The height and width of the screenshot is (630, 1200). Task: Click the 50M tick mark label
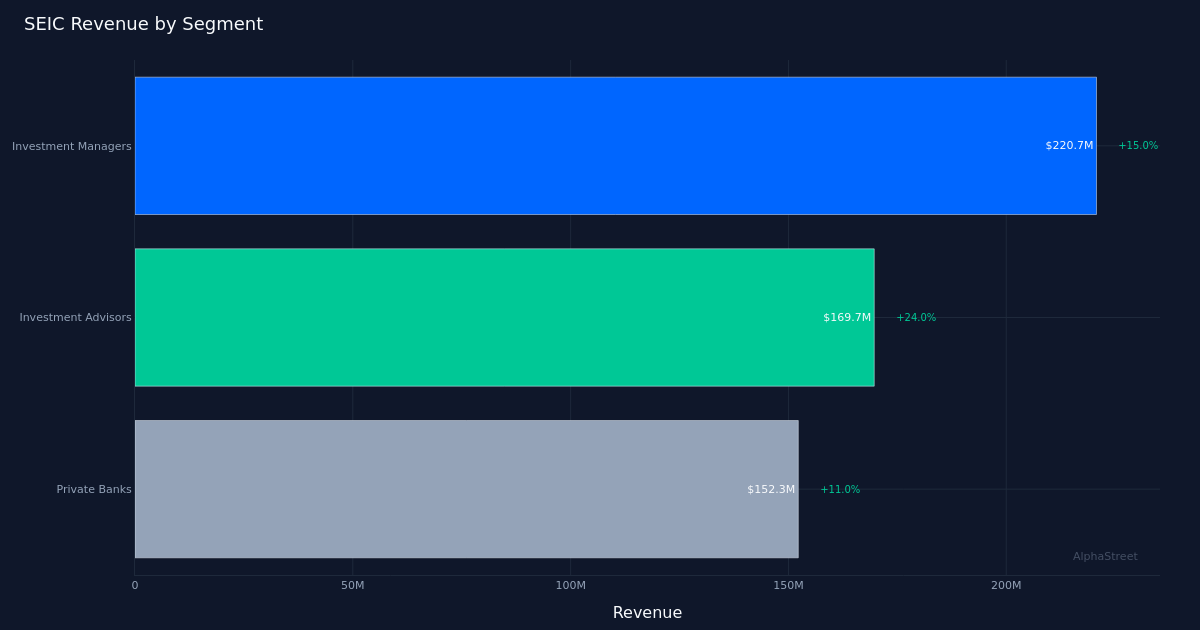(352, 586)
